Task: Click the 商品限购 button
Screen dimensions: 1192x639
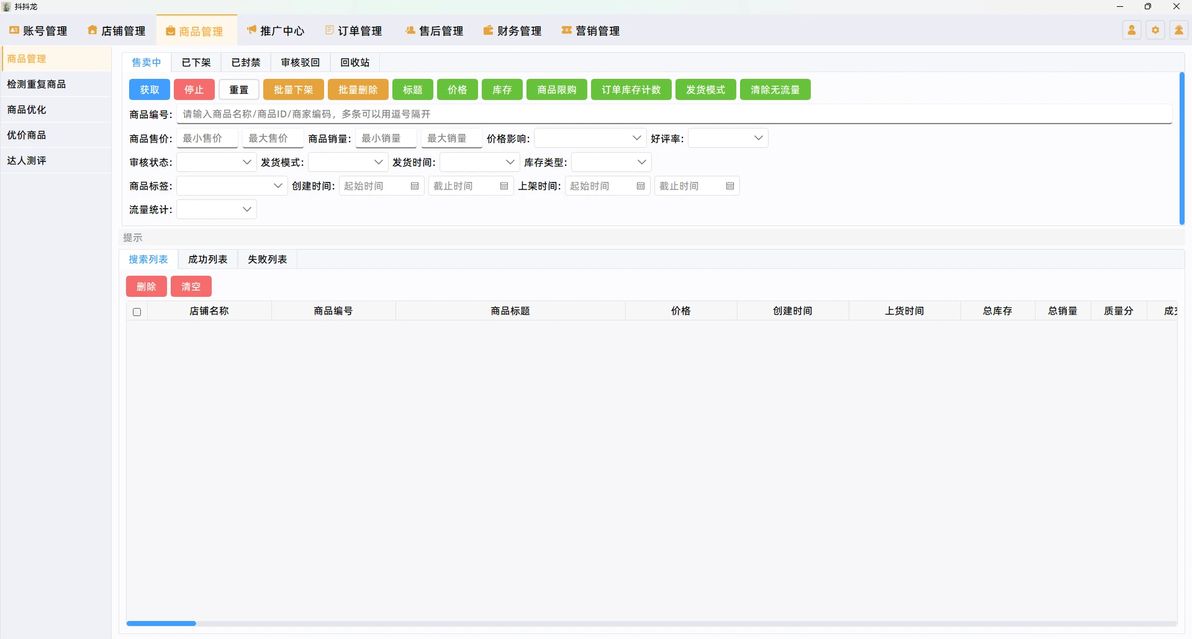Action: (556, 90)
